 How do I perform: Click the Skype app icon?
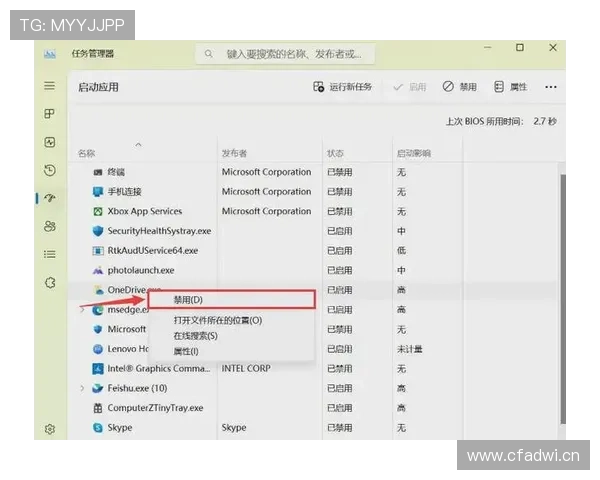click(98, 428)
